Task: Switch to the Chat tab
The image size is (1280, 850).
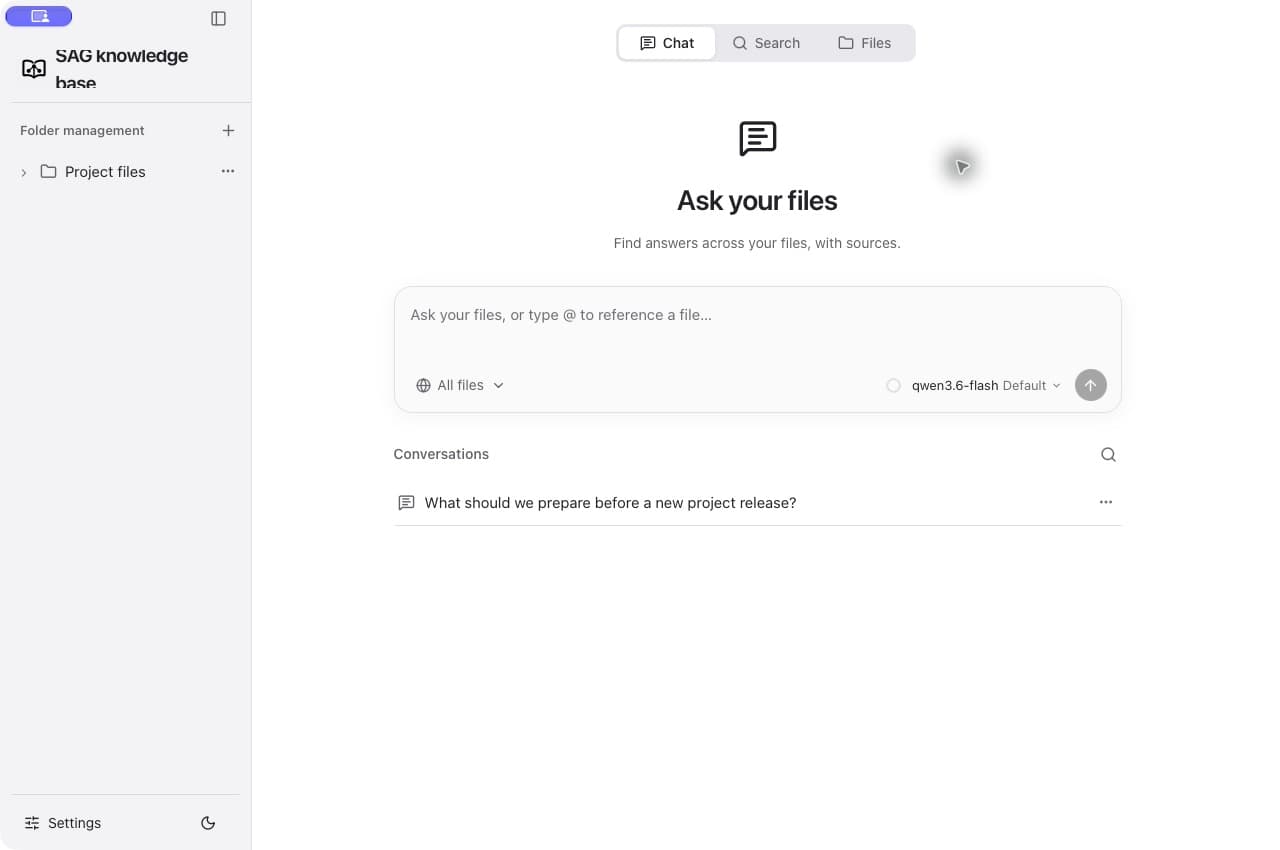Action: tap(667, 43)
